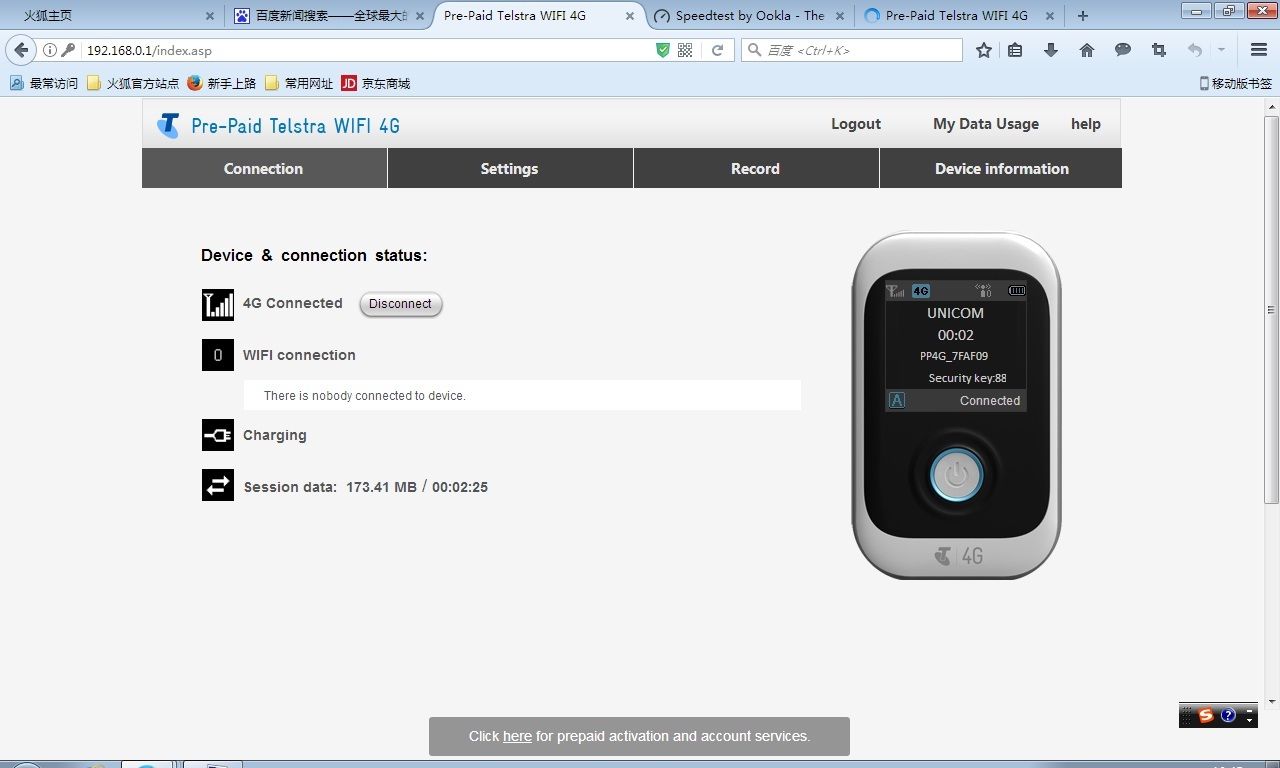Open the downloads arrow icon
The height and width of the screenshot is (768, 1280).
(1051, 50)
